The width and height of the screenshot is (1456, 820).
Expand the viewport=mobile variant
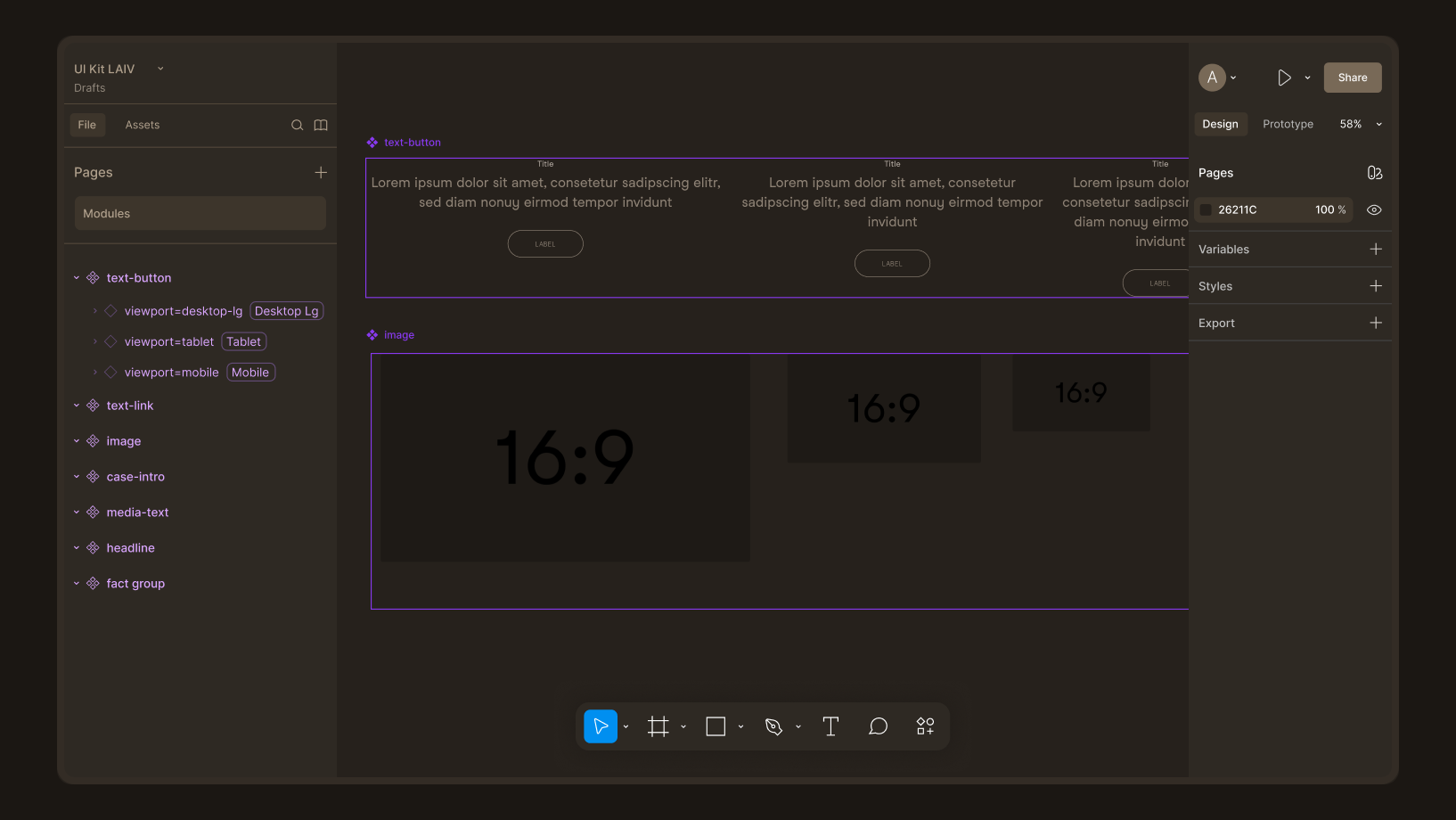pos(95,373)
